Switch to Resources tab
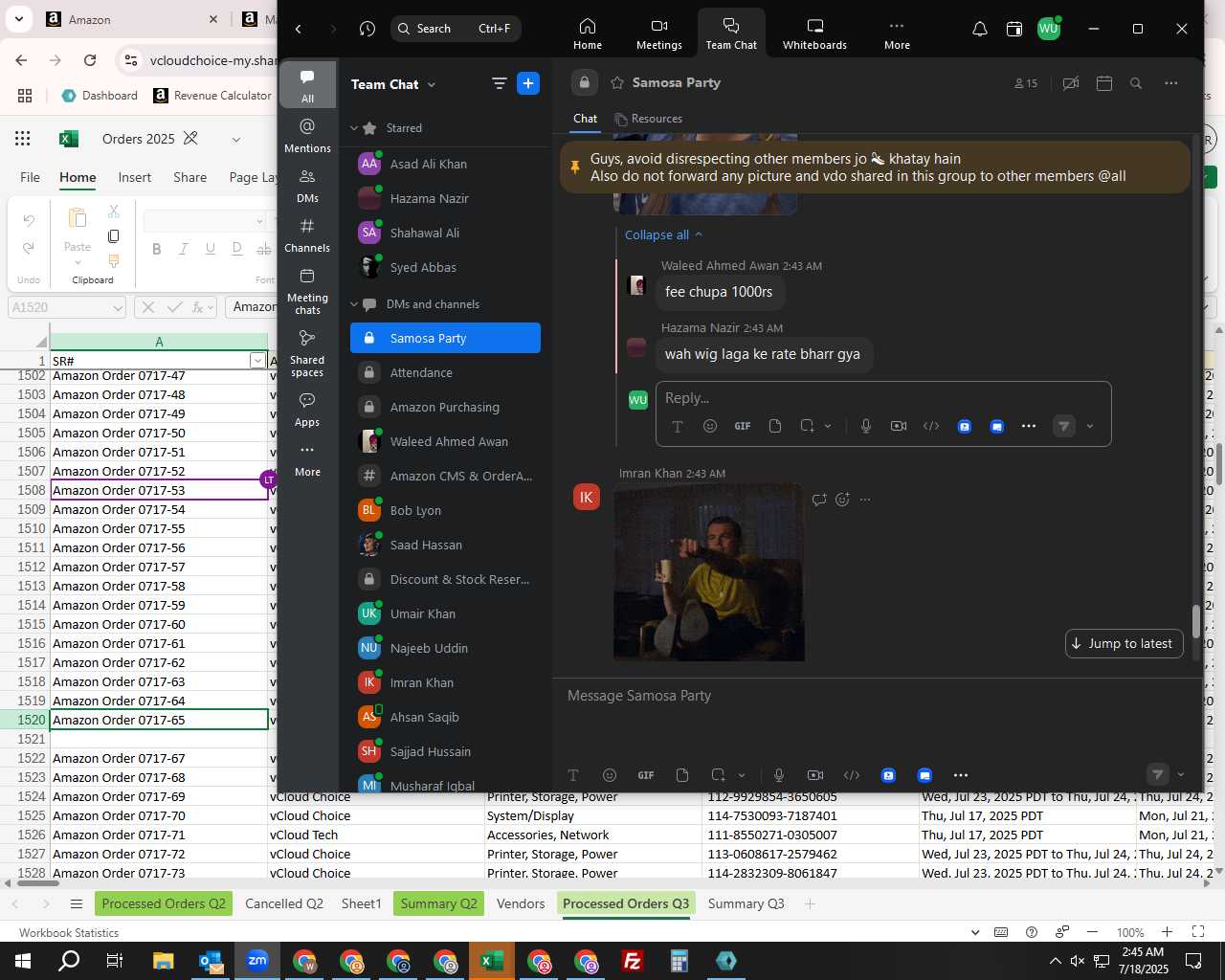1225x980 pixels. [649, 119]
